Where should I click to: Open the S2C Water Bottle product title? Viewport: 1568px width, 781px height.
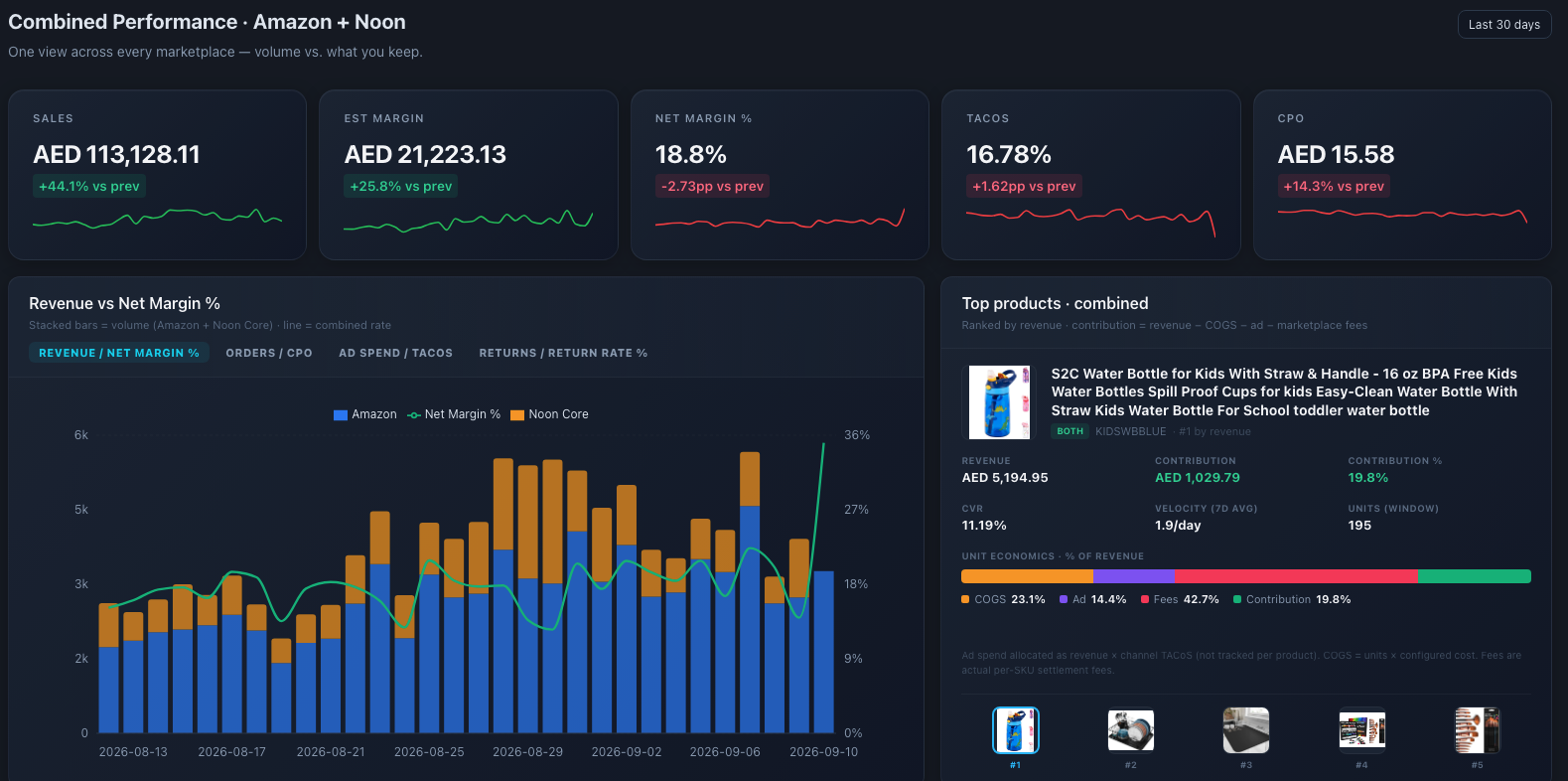click(1284, 391)
